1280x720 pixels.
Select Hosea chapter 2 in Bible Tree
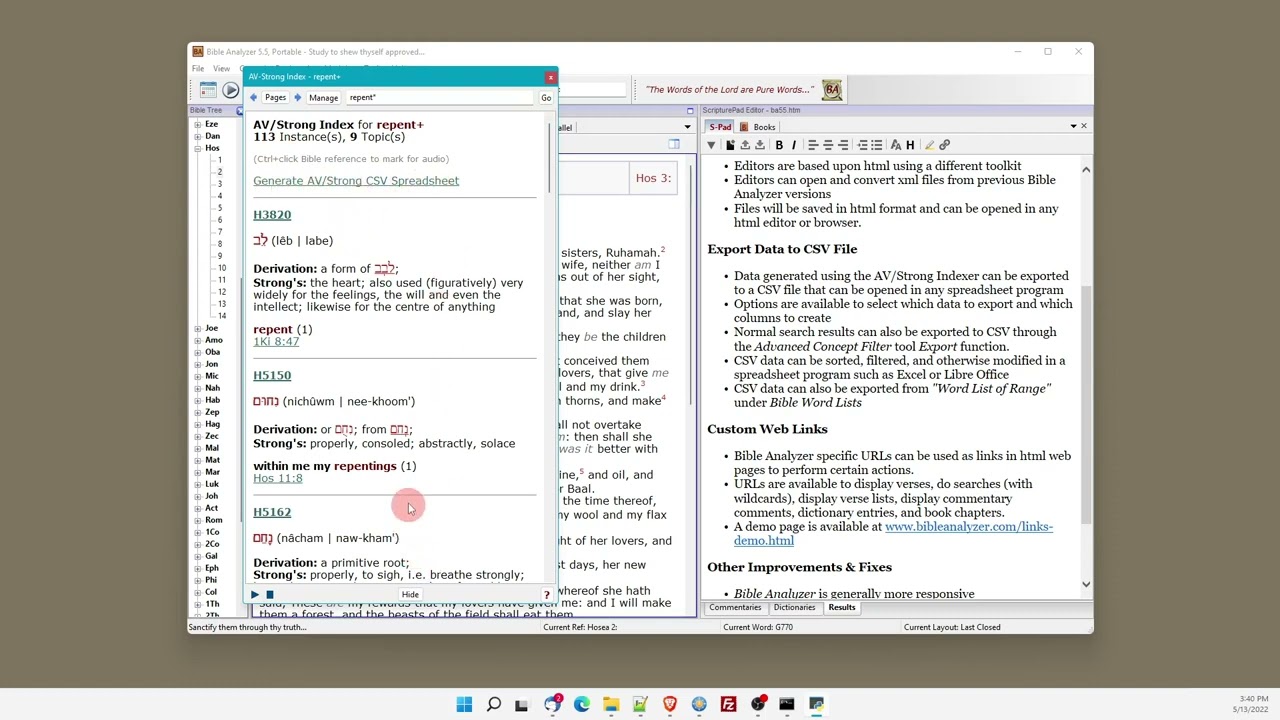(220, 172)
